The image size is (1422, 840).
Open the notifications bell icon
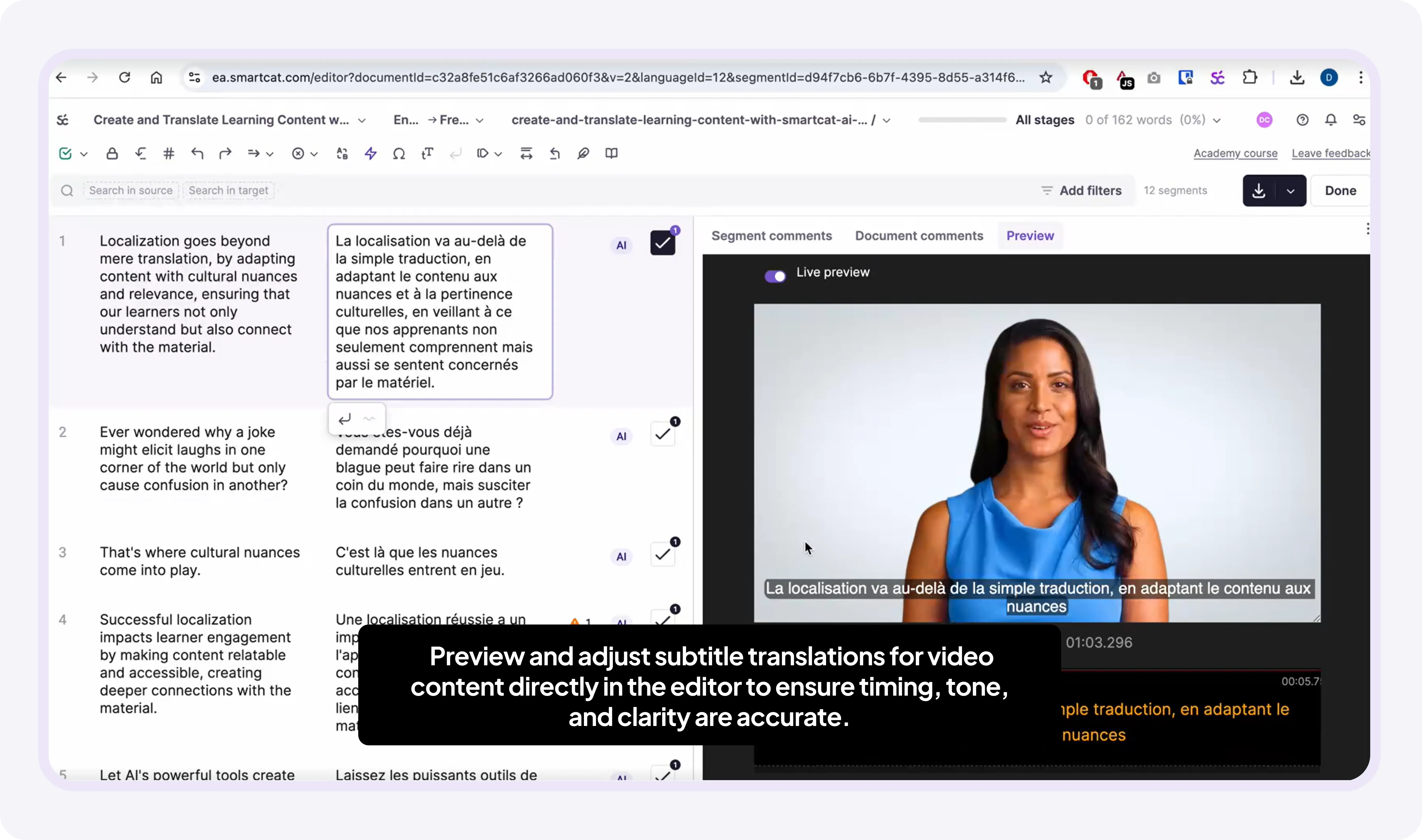(x=1331, y=120)
